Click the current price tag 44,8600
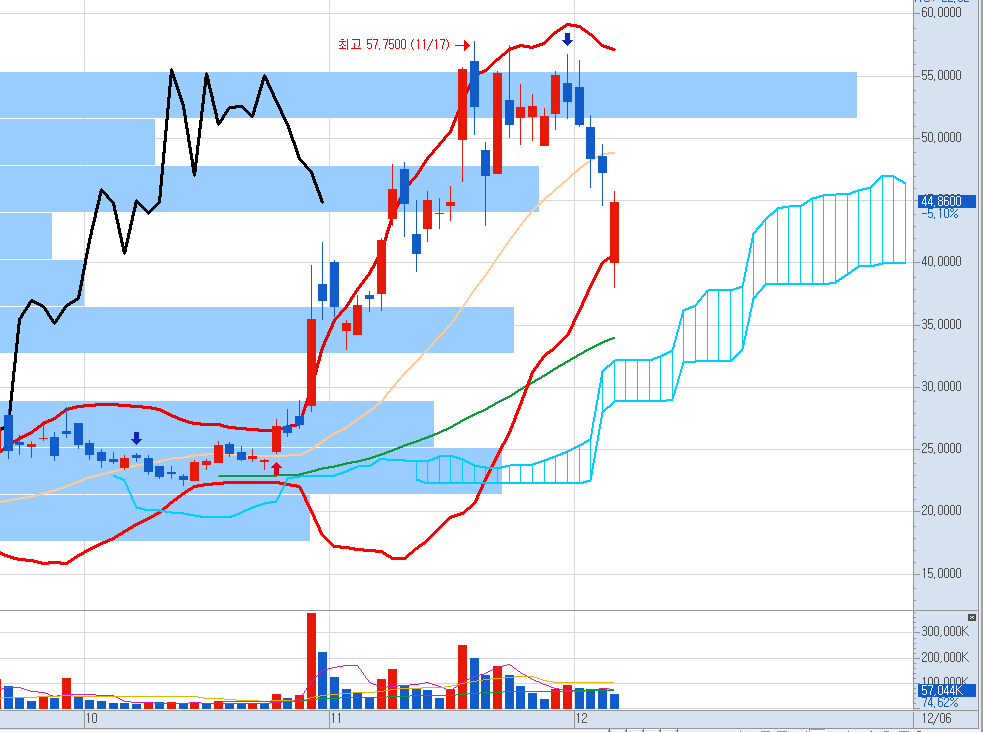The height and width of the screenshot is (732, 983). pos(947,201)
